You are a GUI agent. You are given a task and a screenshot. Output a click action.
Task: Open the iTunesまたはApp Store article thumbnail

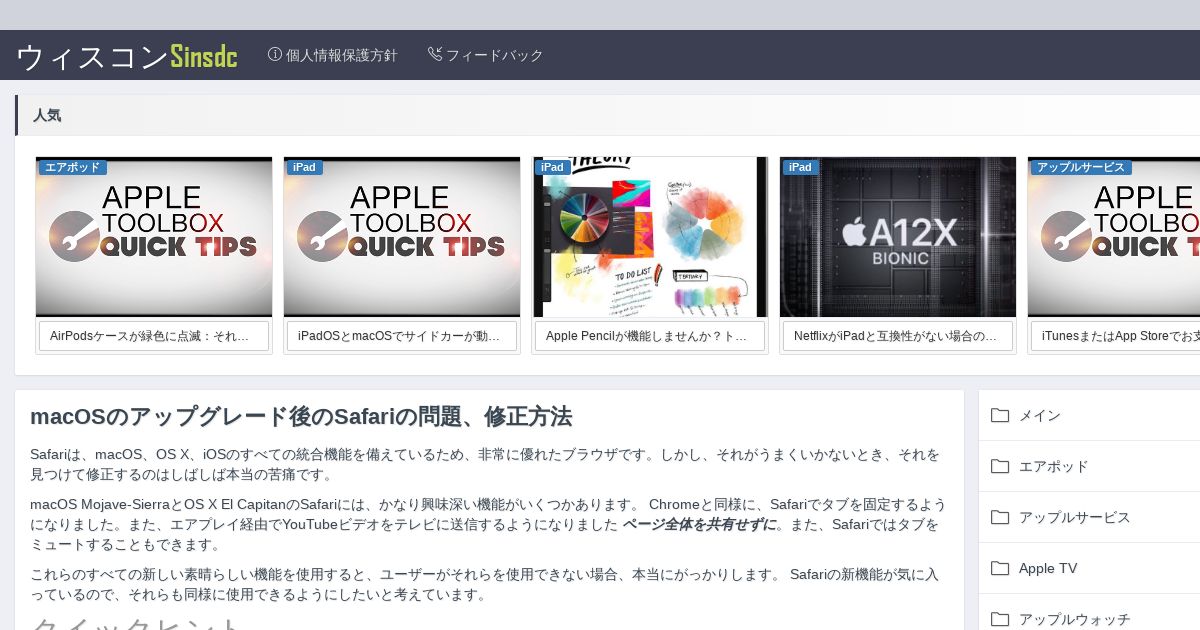click(1114, 237)
